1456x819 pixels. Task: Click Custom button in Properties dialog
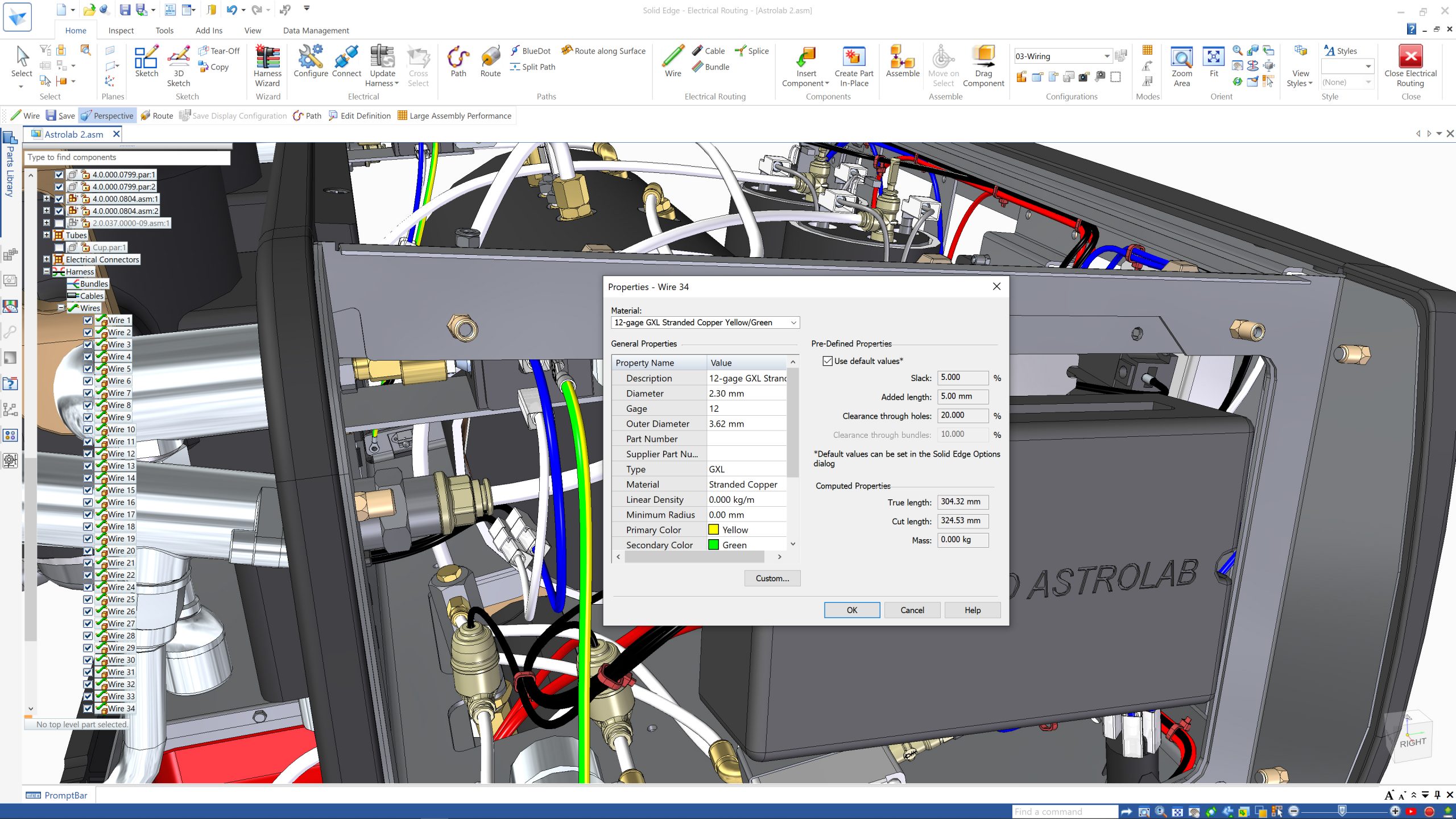pyautogui.click(x=770, y=578)
